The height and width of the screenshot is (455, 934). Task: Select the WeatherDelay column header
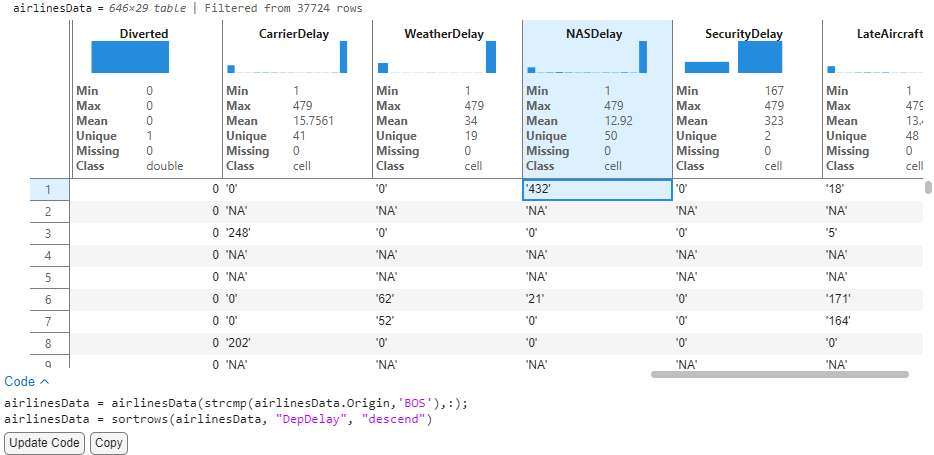pos(443,34)
